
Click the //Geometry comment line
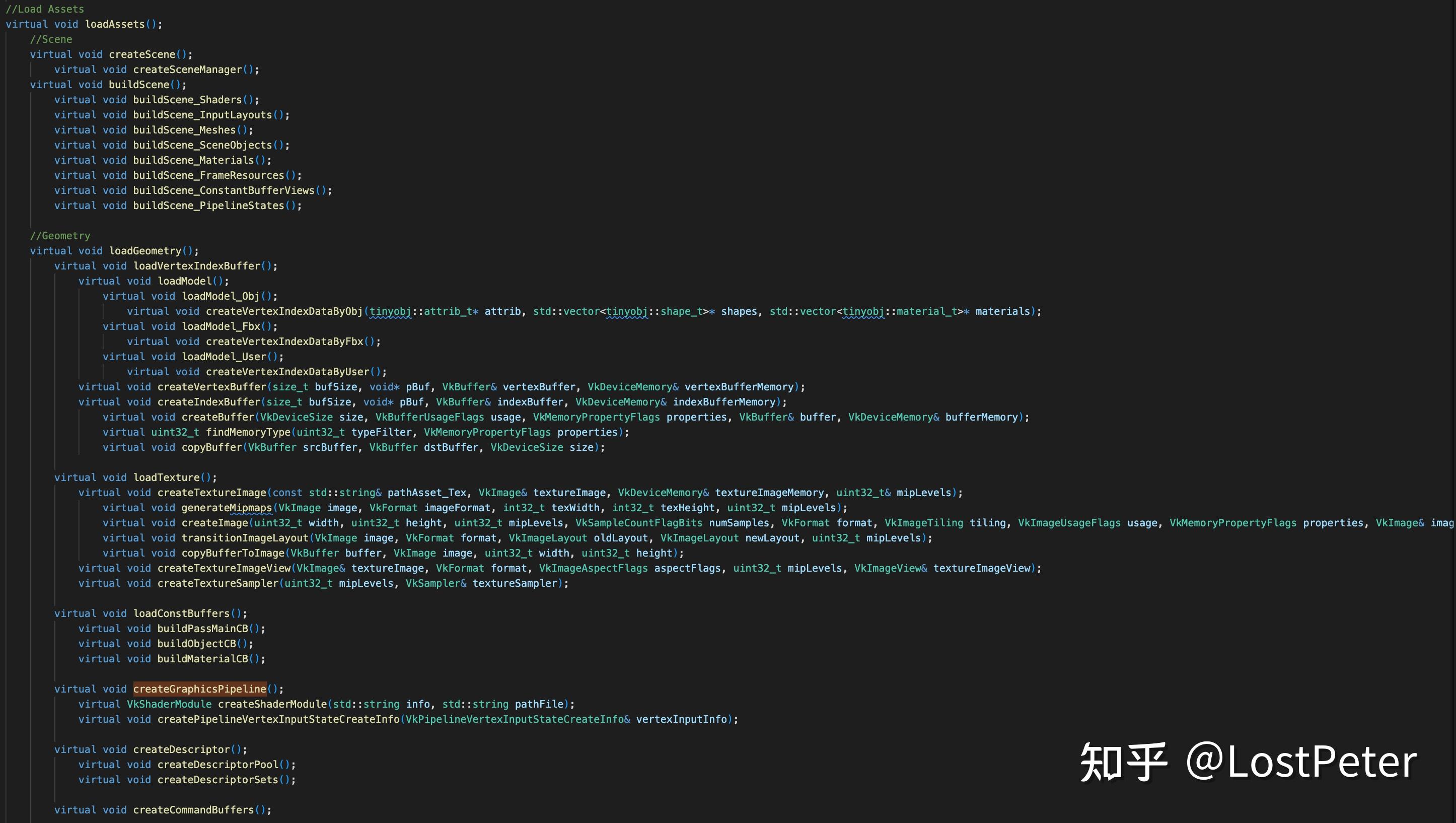click(x=60, y=236)
